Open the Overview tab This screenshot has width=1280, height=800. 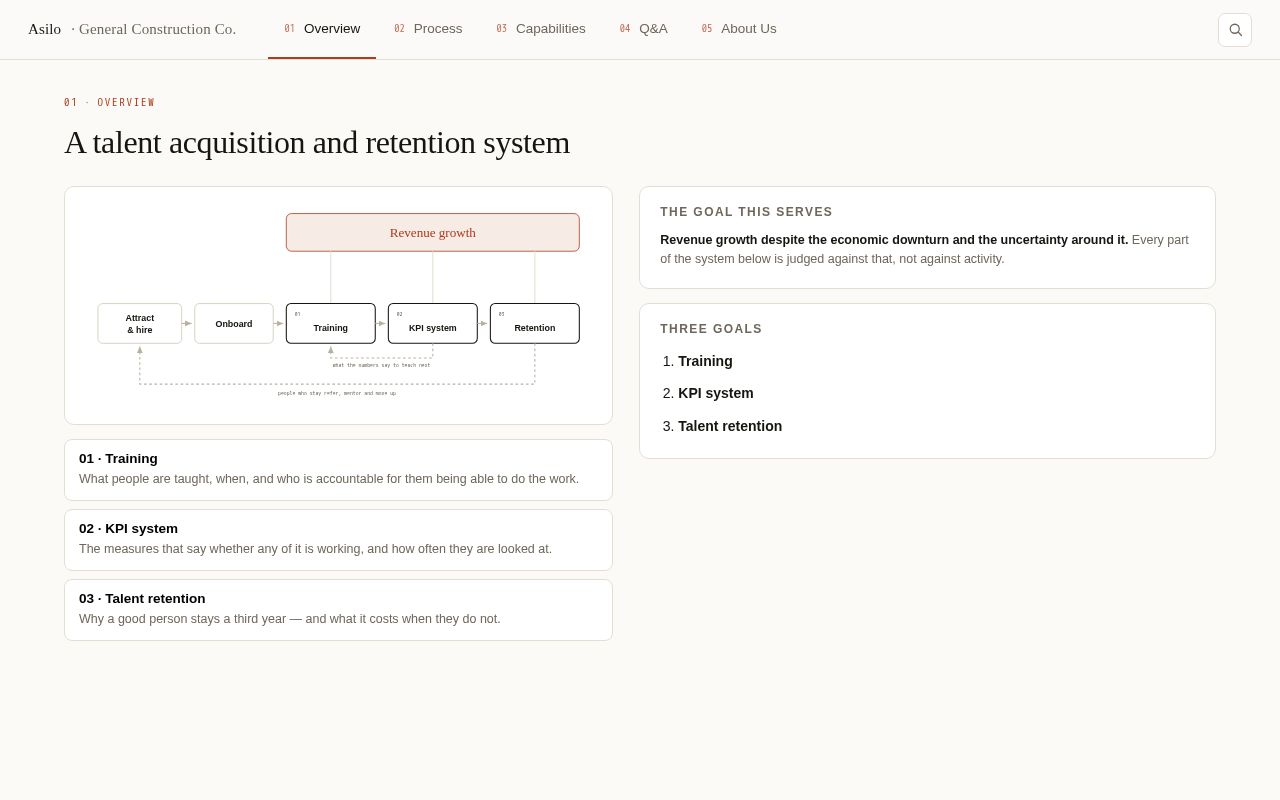(x=322, y=29)
